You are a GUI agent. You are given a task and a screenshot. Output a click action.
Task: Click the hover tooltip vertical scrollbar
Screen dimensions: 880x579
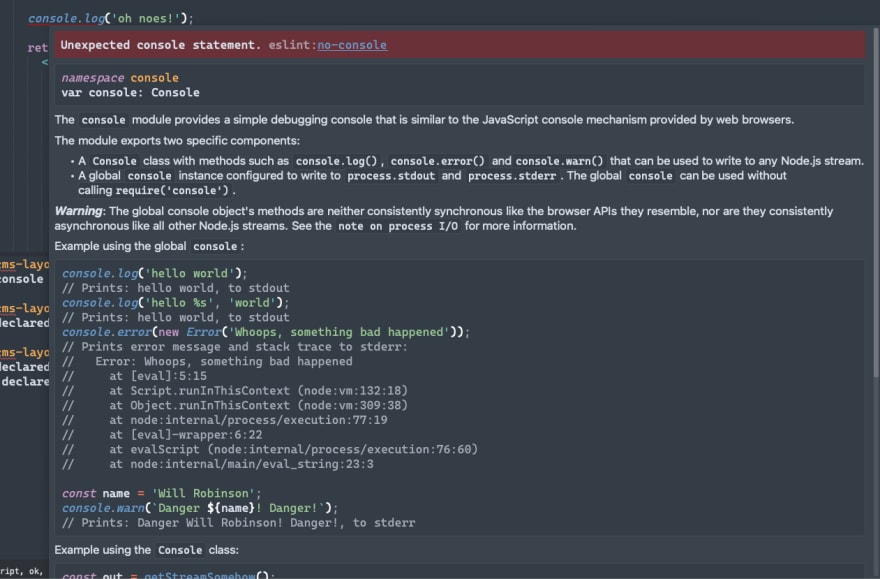876,202
